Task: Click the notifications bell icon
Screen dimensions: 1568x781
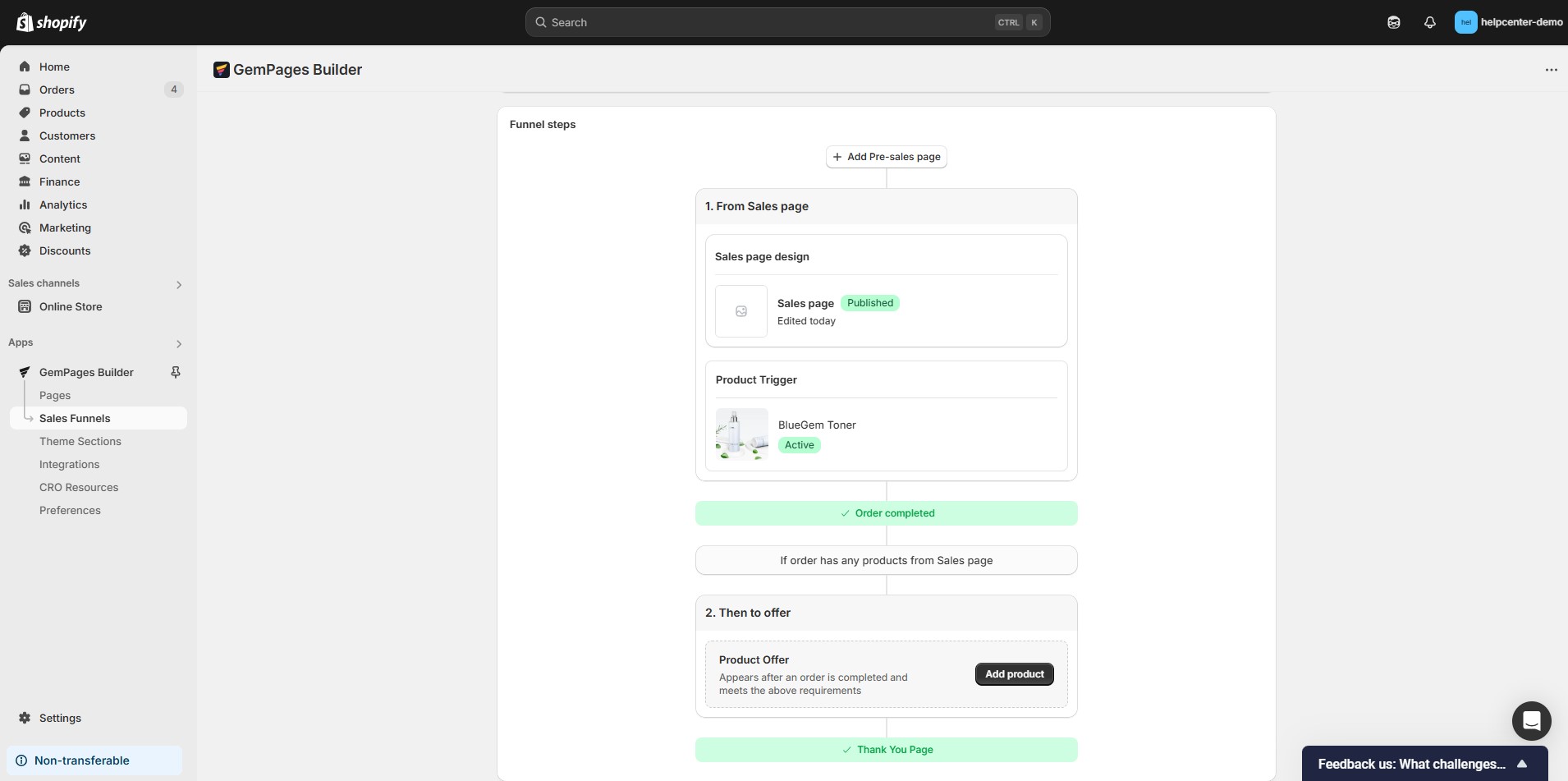Action: coord(1429,22)
